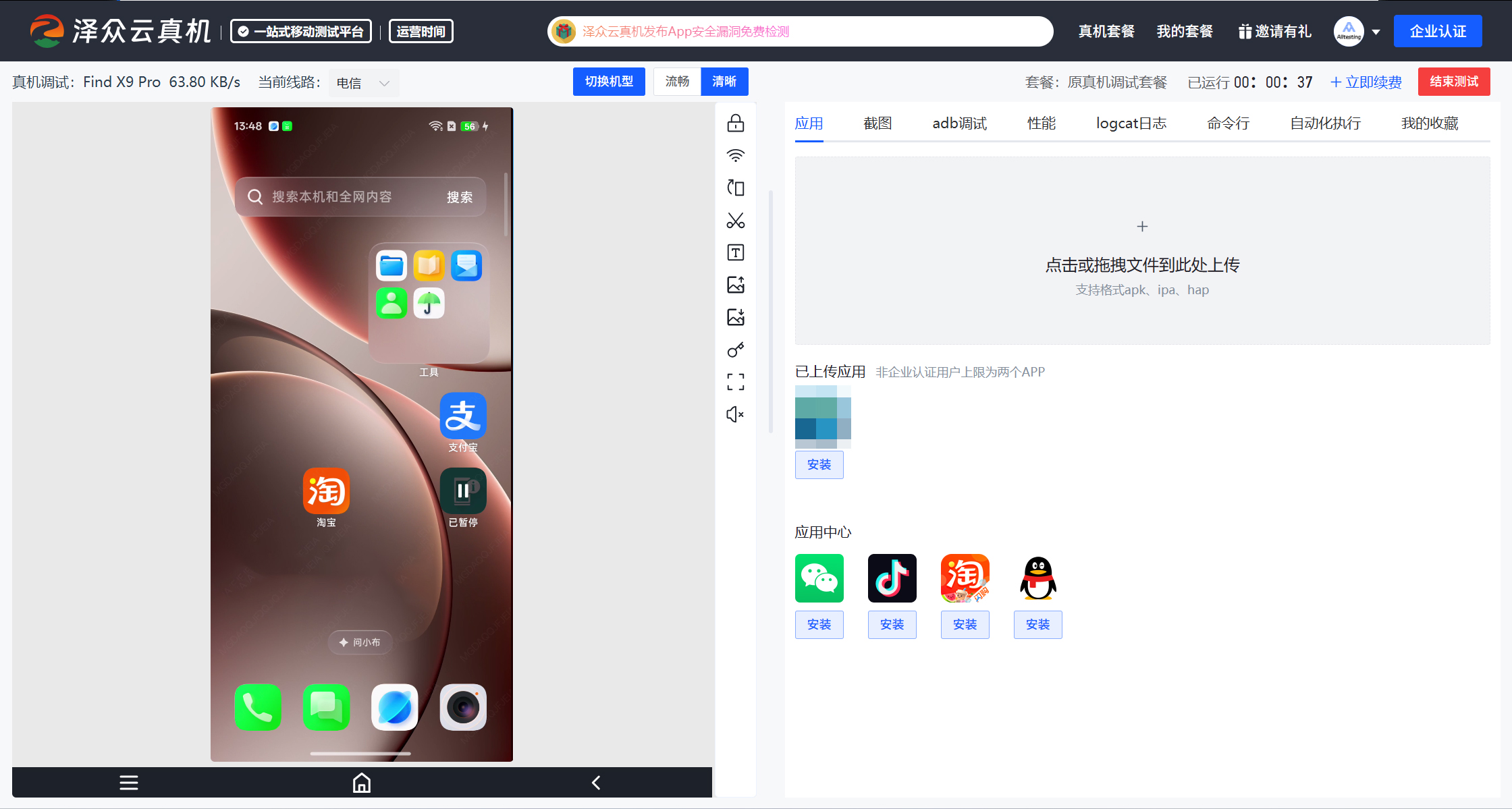Install the uploaded app under 已上传应用
Screen dimensions: 1512x809
(x=819, y=465)
